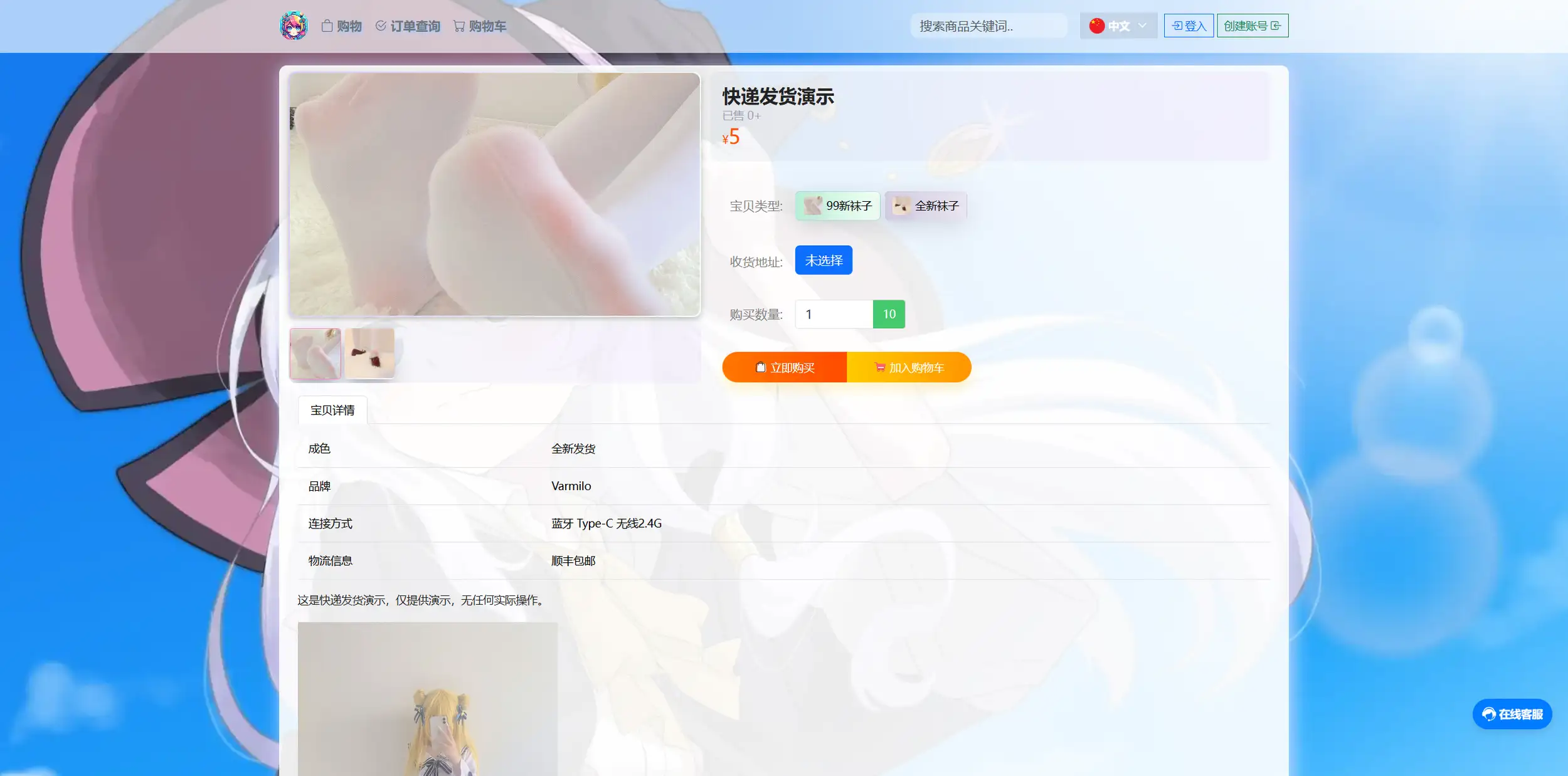Open the language selector chevron arrow
The width and height of the screenshot is (1568, 776).
coord(1143,26)
